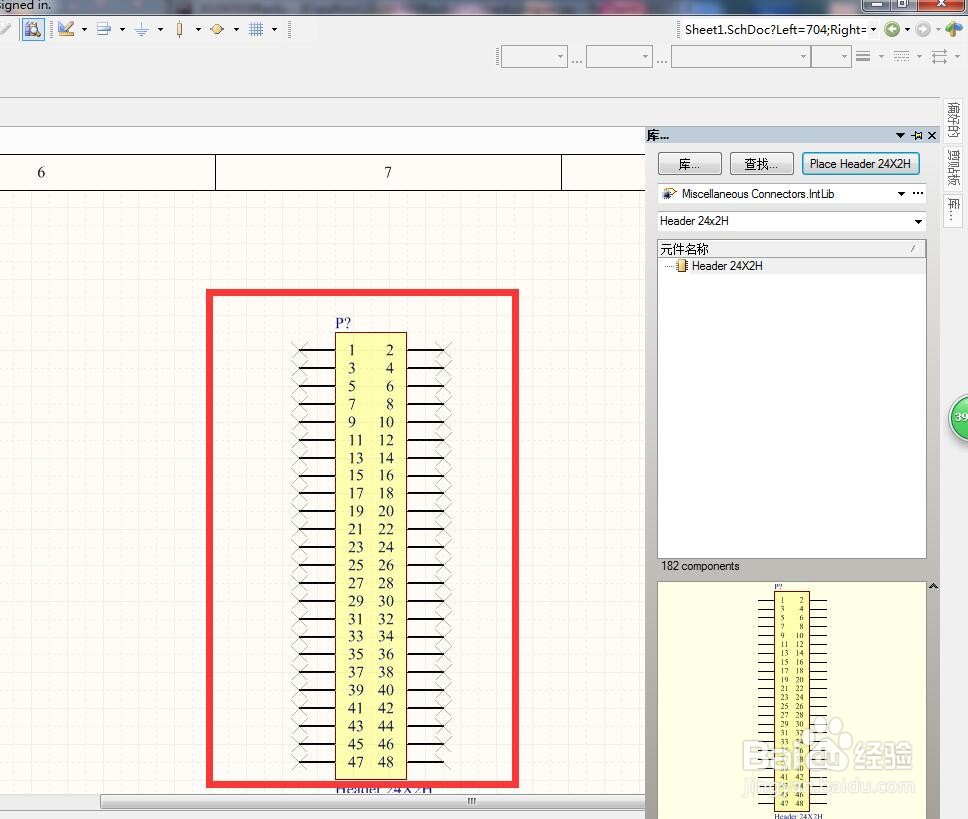
Task: Open the second empty formatting combo box
Action: pos(619,57)
